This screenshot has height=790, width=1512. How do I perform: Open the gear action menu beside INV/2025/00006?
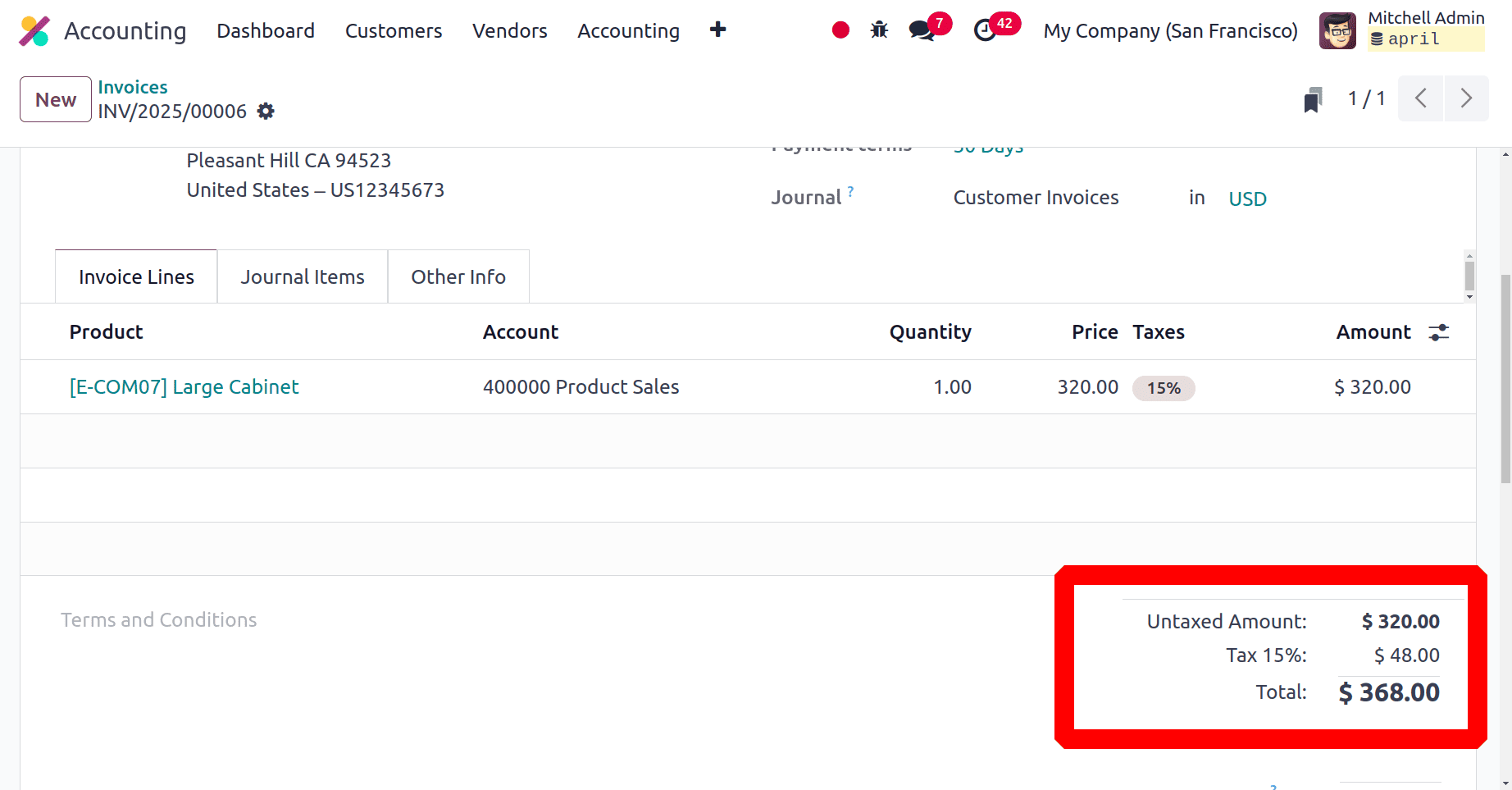(266, 111)
